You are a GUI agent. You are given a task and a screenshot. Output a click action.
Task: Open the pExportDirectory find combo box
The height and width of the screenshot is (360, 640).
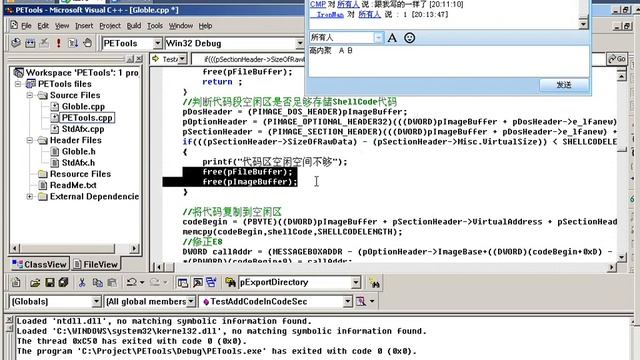coord(356,282)
